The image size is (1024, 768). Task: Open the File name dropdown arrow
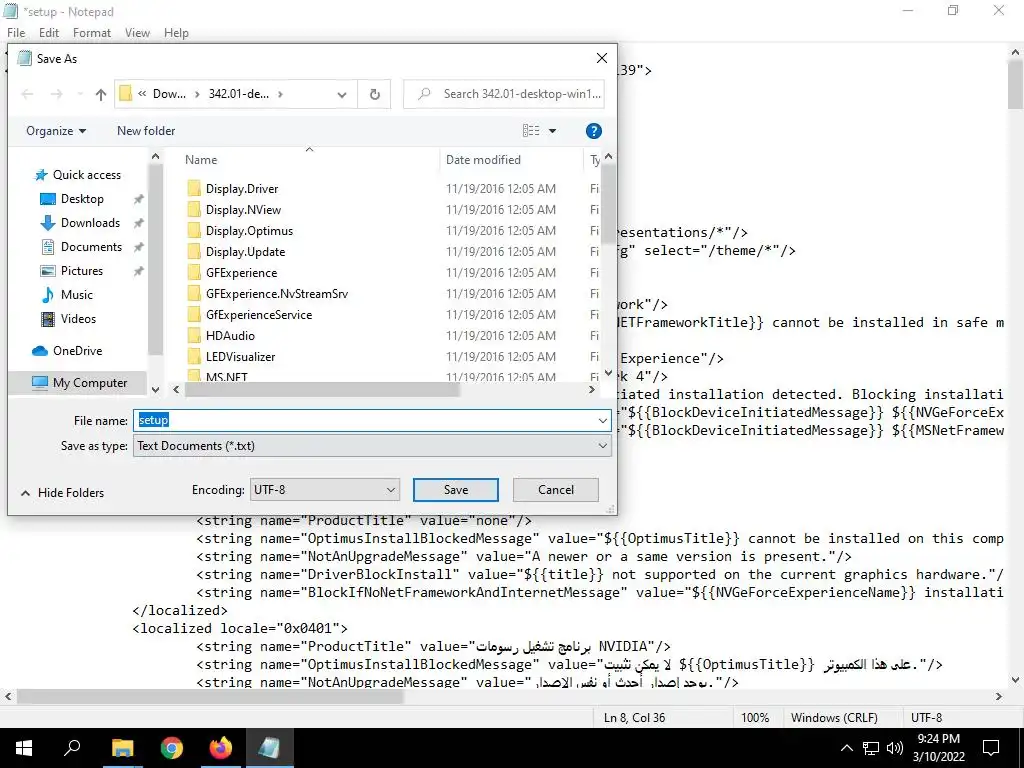point(603,421)
